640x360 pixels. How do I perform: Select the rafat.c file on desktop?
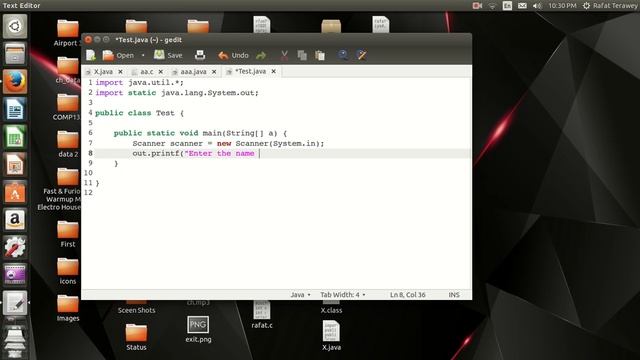click(x=262, y=315)
